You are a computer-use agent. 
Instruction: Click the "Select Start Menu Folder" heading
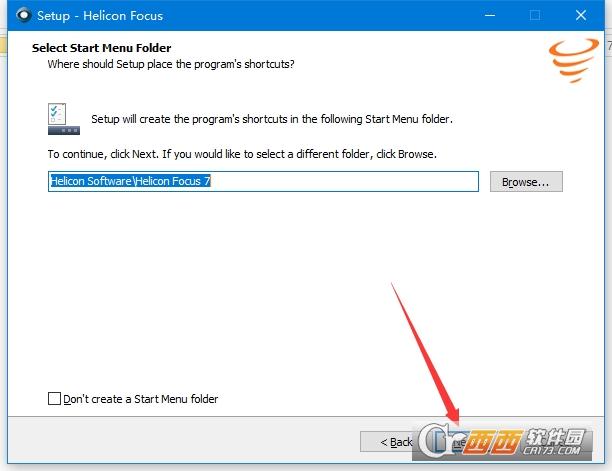[x=101, y=48]
